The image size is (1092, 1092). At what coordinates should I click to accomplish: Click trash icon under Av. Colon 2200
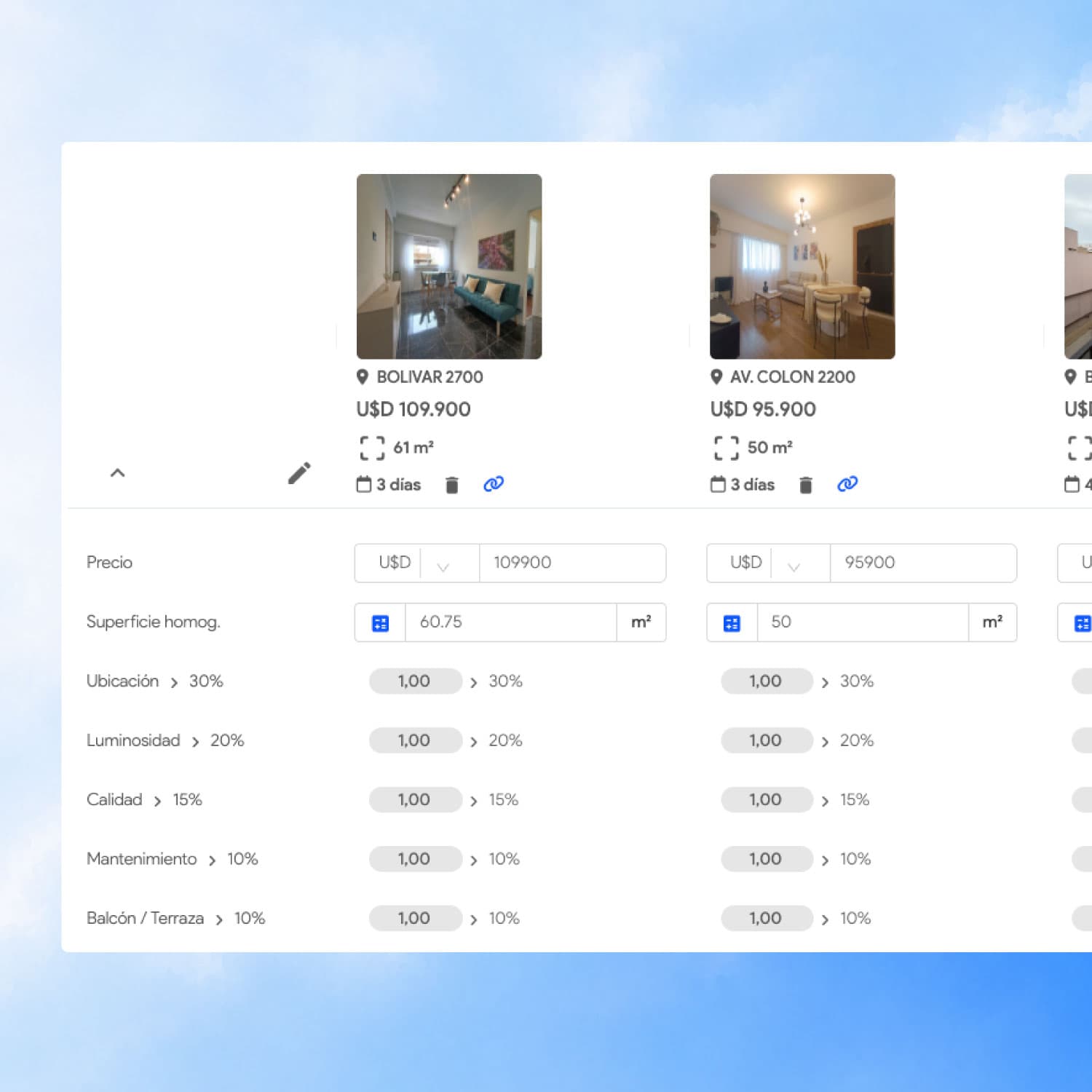point(805,485)
